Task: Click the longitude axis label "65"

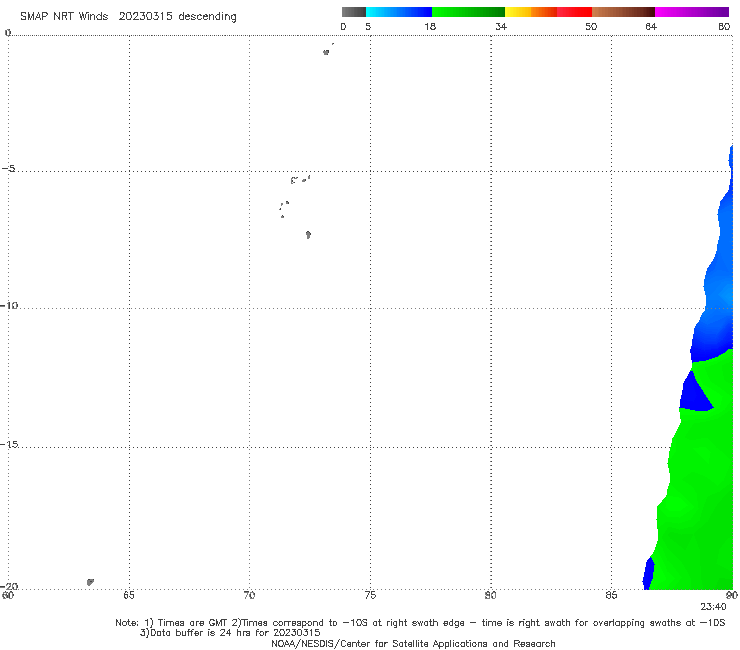Action: [129, 595]
